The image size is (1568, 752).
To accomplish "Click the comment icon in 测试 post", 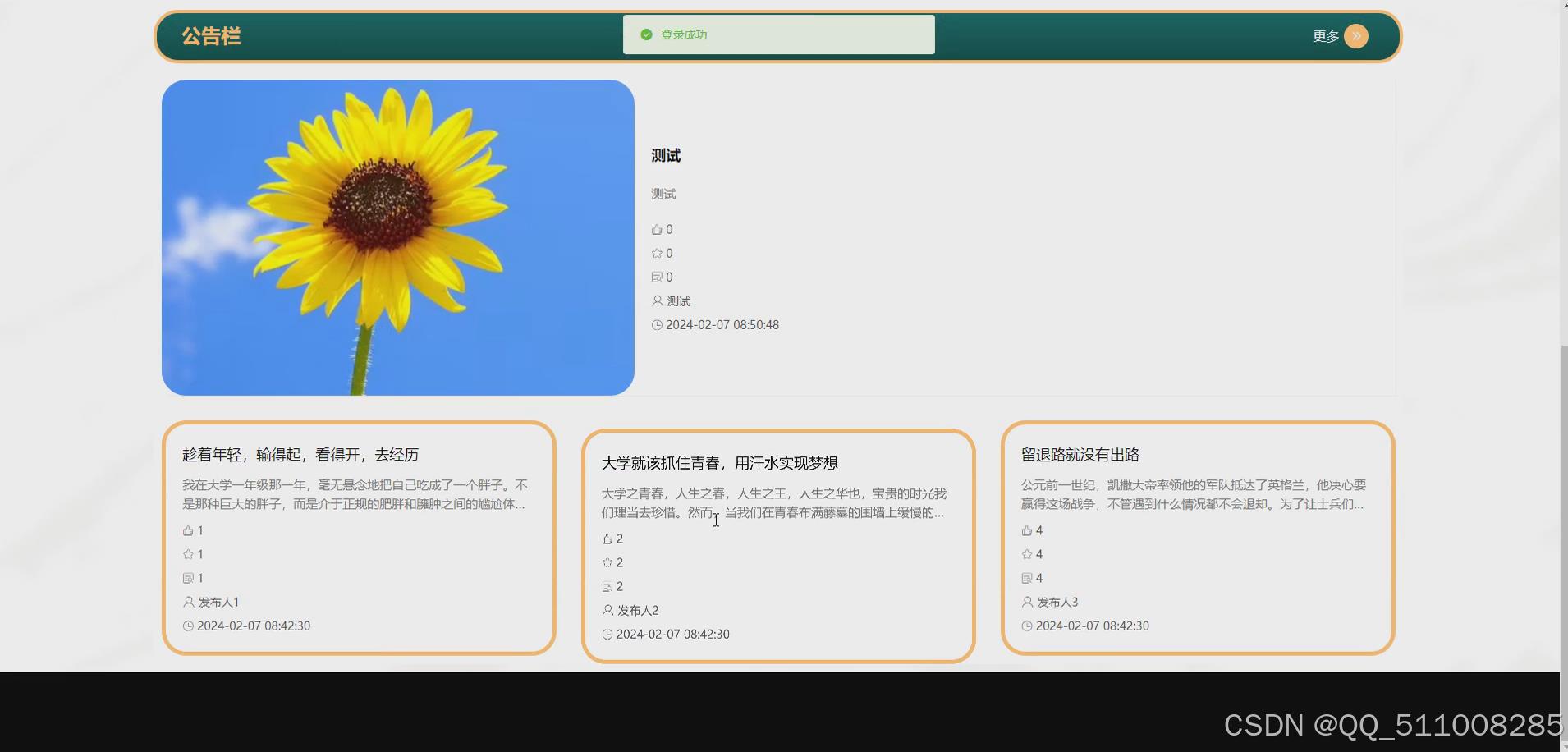I will click(x=657, y=277).
